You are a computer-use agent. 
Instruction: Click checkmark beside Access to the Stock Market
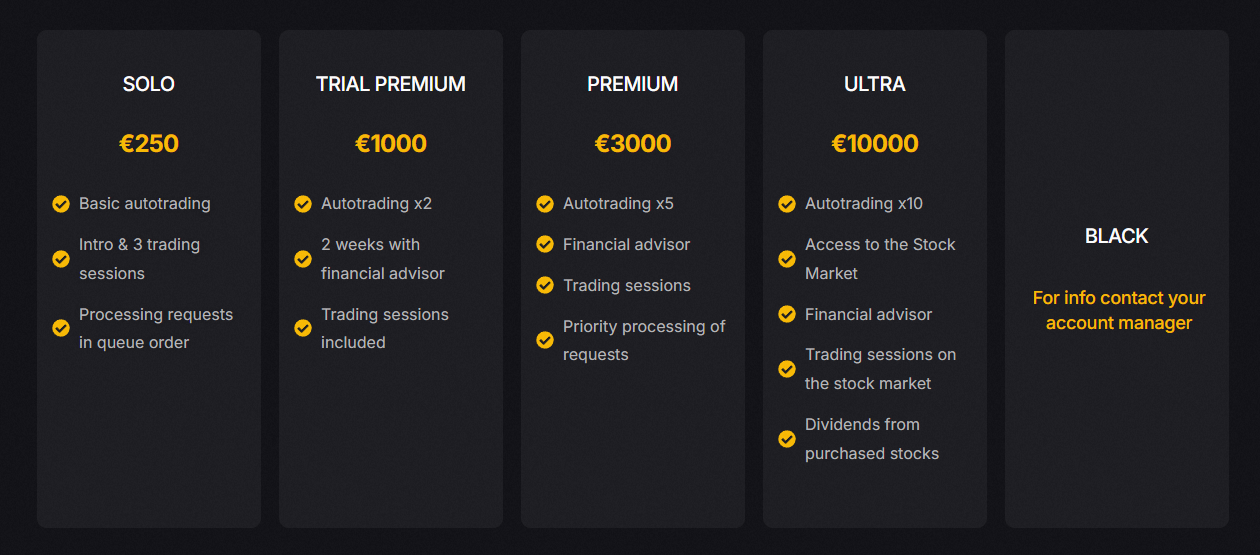[787, 259]
